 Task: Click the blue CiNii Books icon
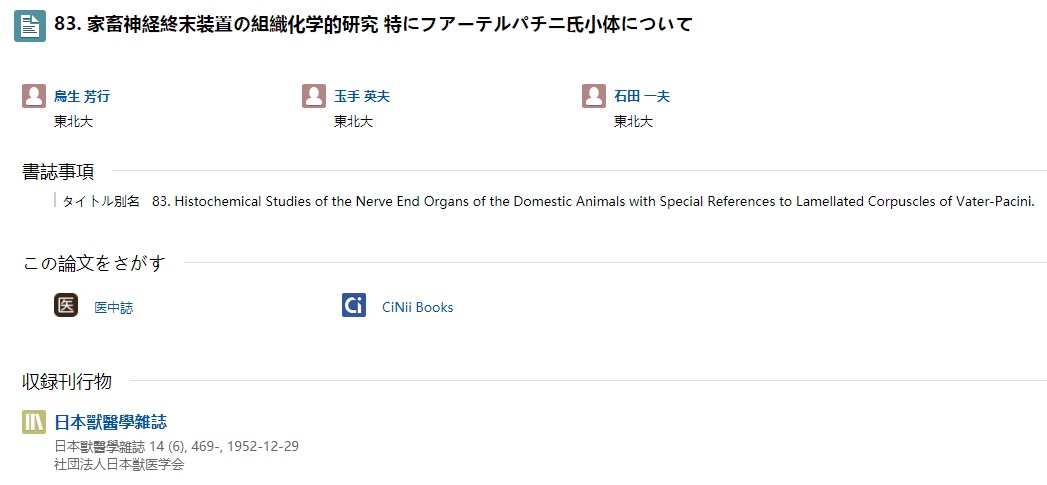click(354, 305)
